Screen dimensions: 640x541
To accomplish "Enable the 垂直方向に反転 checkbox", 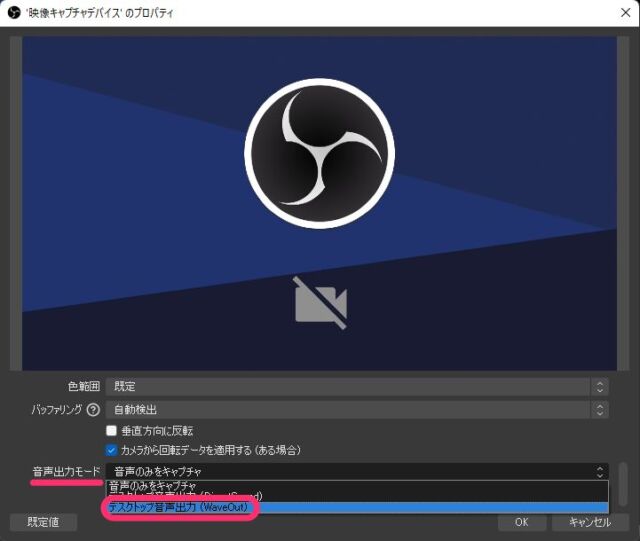I will pos(112,430).
